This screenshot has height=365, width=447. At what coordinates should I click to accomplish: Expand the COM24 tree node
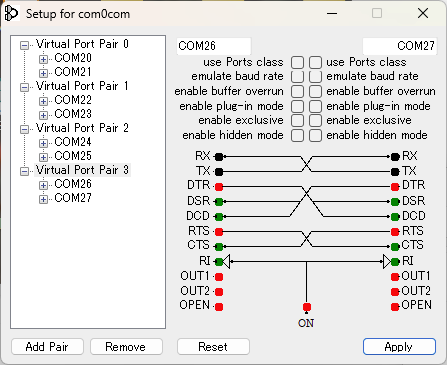point(43,143)
